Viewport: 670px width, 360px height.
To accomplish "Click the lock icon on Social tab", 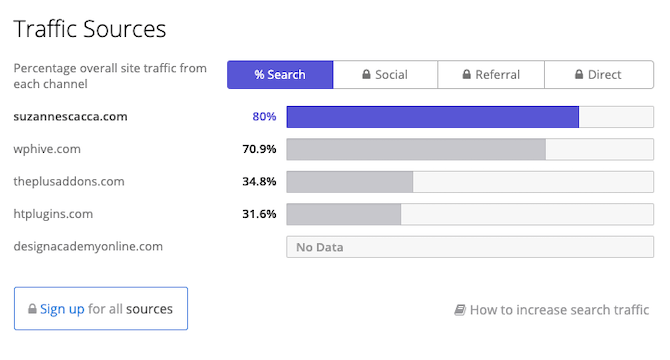I will pyautogui.click(x=366, y=74).
